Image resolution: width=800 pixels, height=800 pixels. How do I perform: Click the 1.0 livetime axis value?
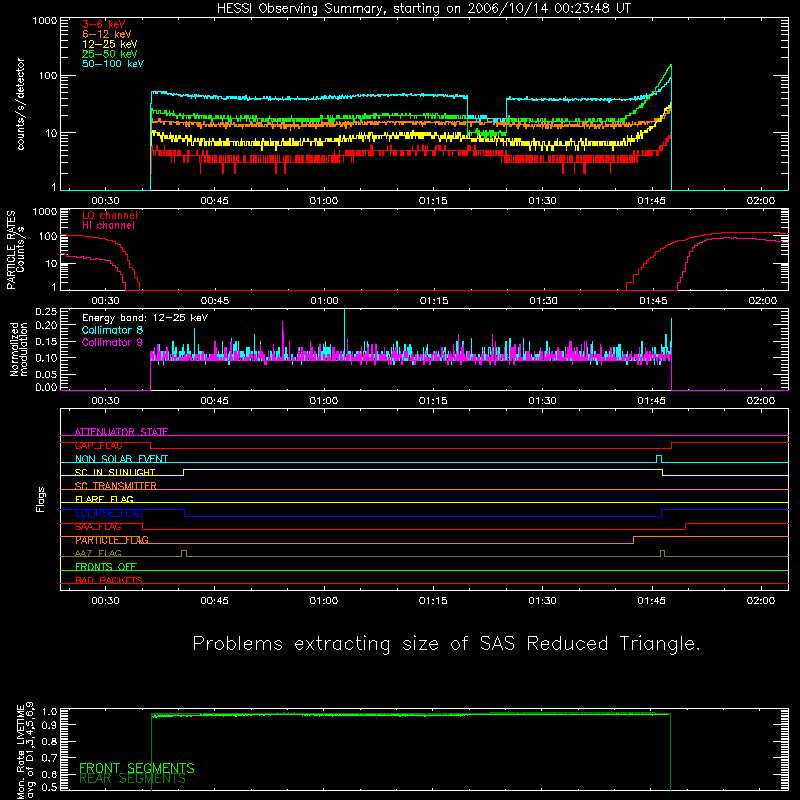[x=49, y=711]
